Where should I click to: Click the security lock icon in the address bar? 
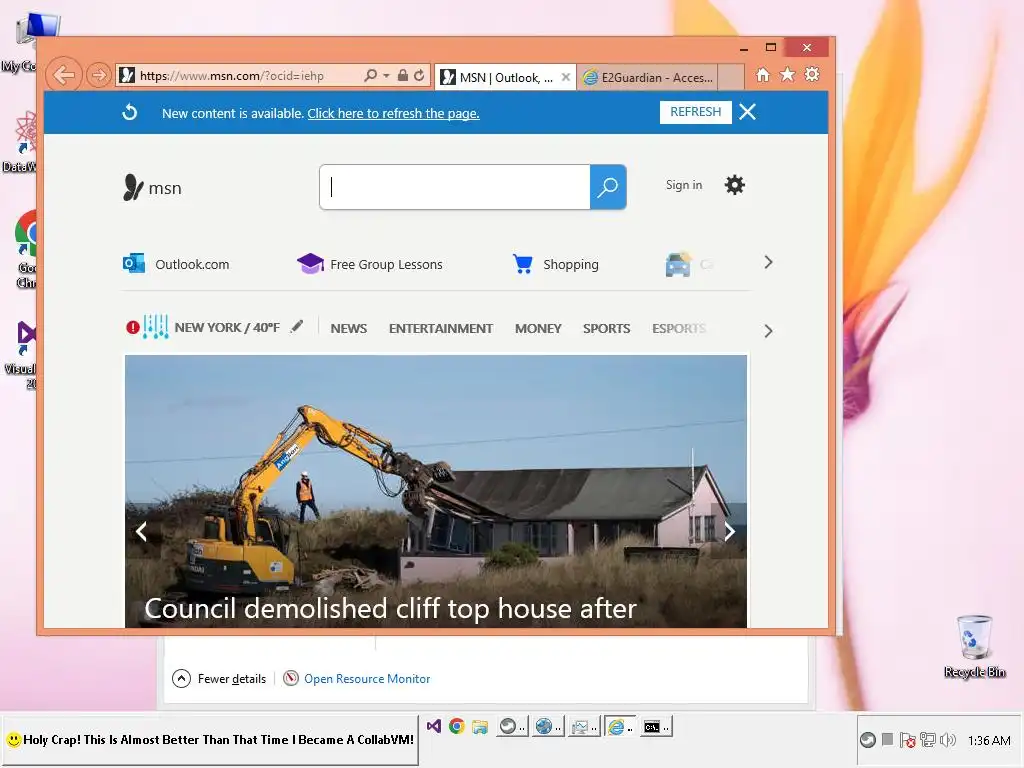pyautogui.click(x=403, y=76)
